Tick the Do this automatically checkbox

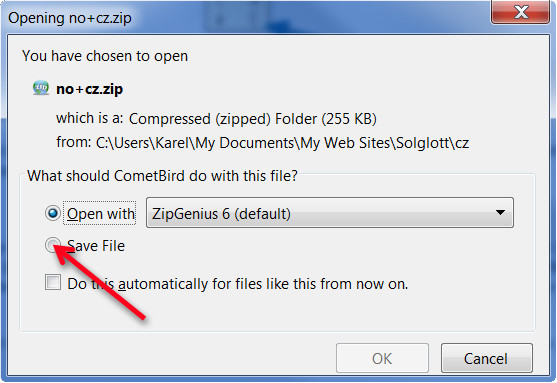(53, 282)
